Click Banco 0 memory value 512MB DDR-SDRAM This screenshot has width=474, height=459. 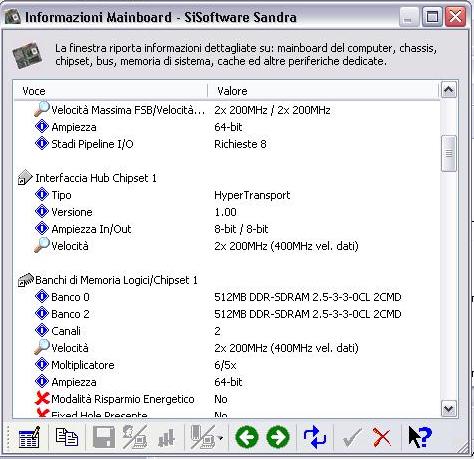click(308, 297)
